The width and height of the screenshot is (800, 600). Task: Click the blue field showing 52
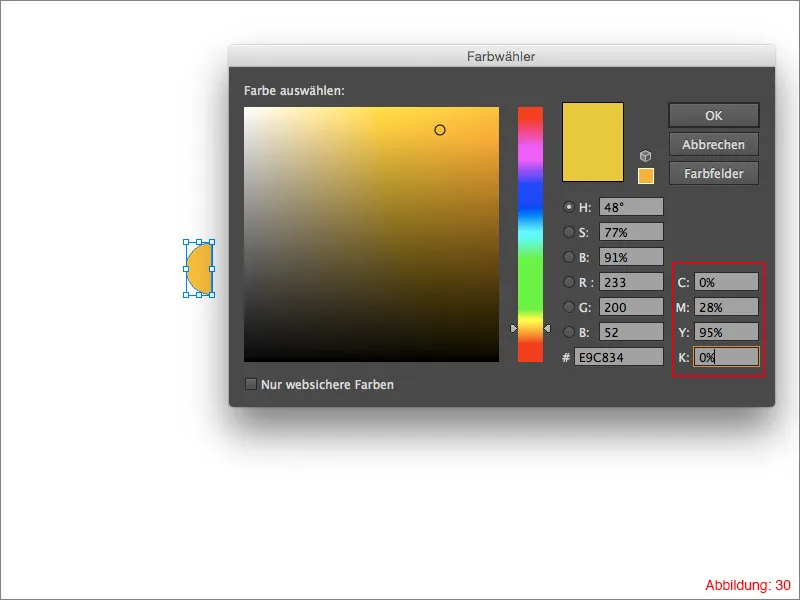(631, 332)
